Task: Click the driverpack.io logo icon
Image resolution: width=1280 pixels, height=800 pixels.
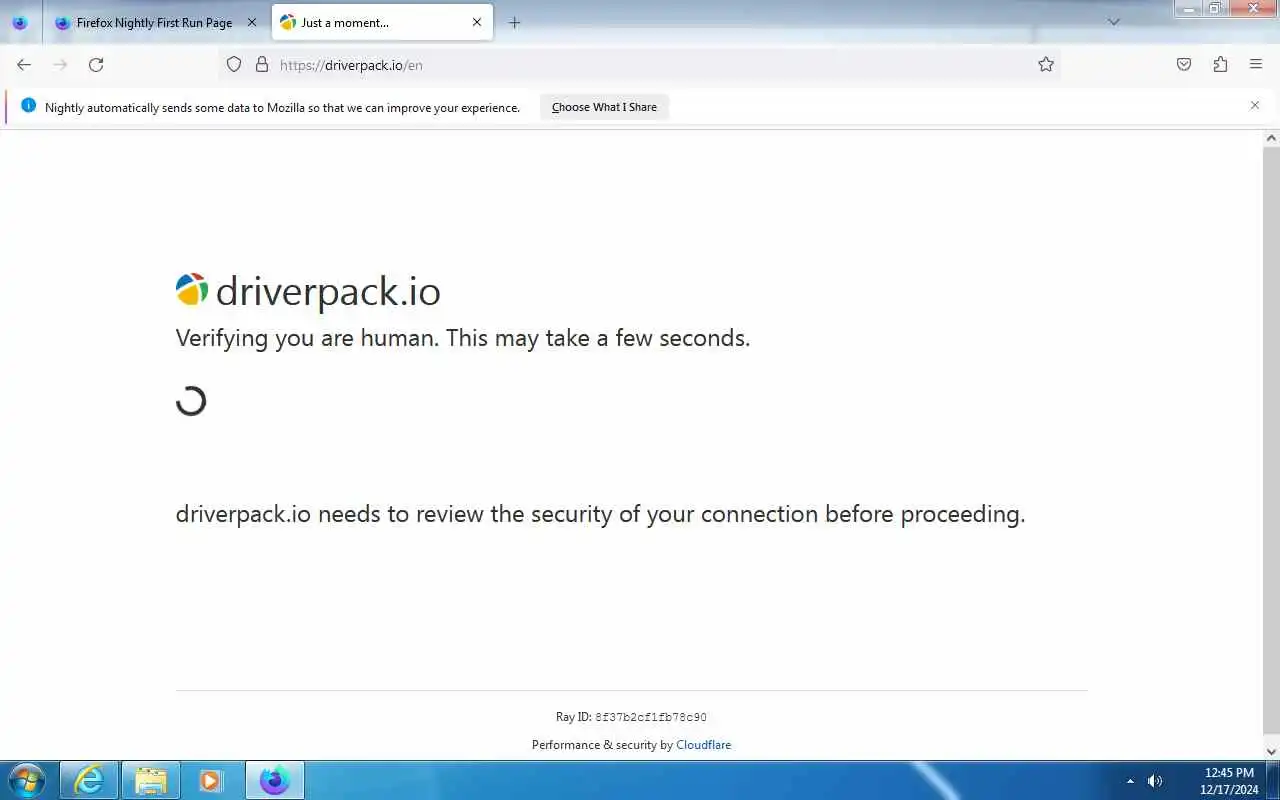Action: pyautogui.click(x=192, y=290)
